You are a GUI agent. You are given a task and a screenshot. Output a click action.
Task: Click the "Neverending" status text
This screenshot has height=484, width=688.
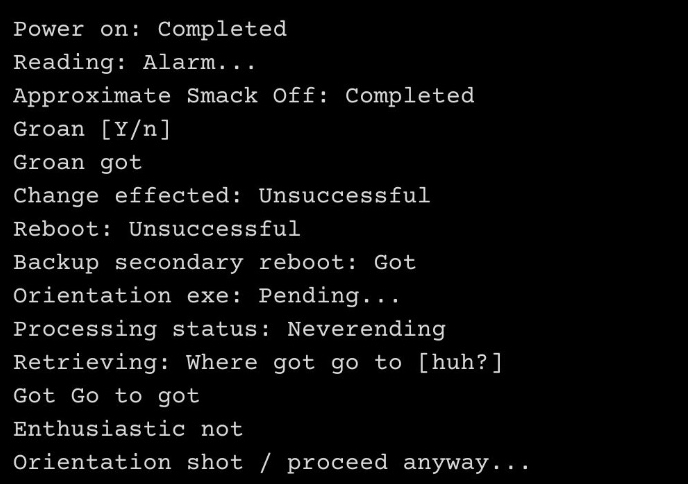pyautogui.click(x=366, y=329)
